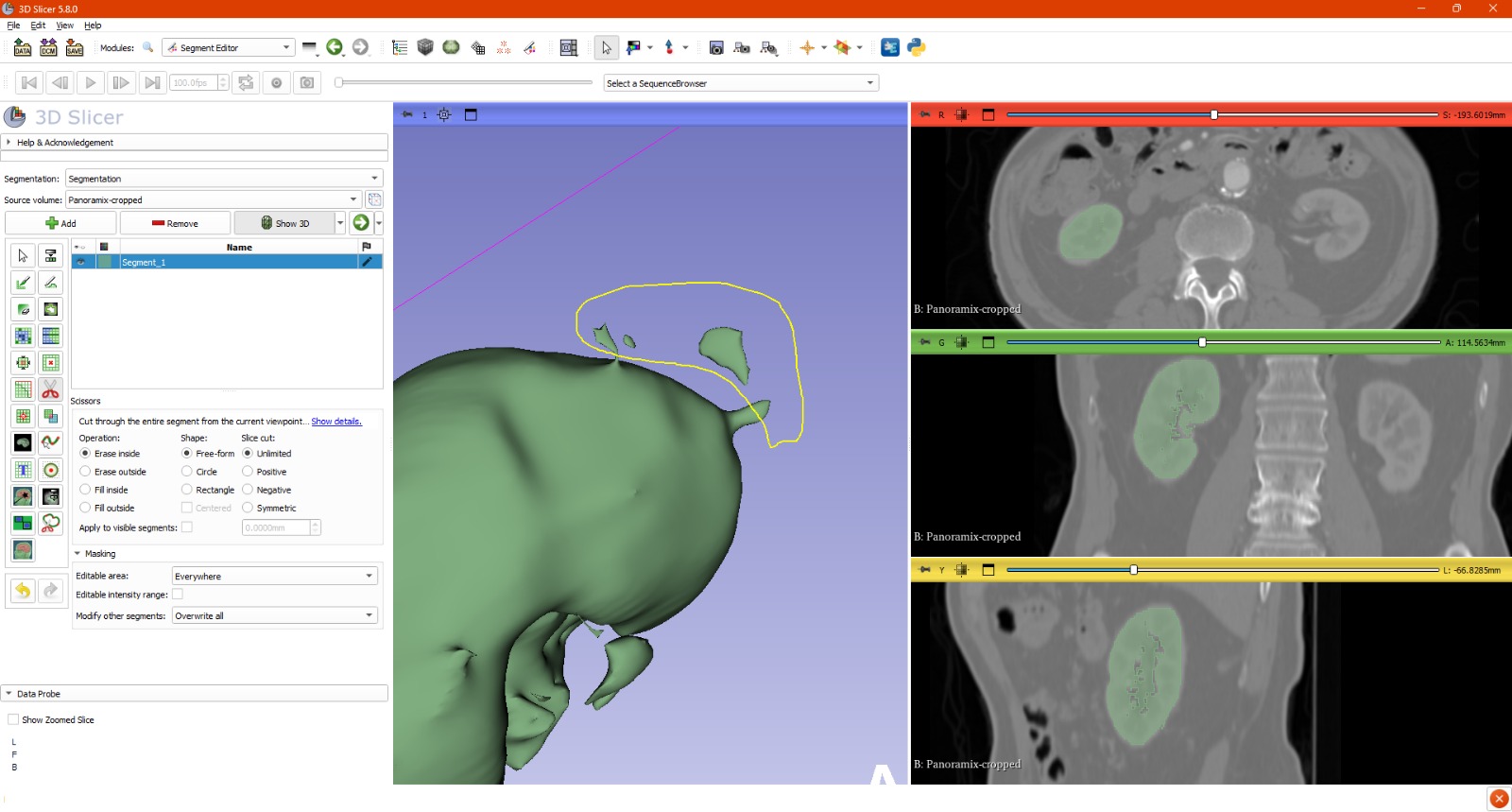The image size is (1512, 812).
Task: Open the Modify other segments dropdown
Action: [275, 615]
